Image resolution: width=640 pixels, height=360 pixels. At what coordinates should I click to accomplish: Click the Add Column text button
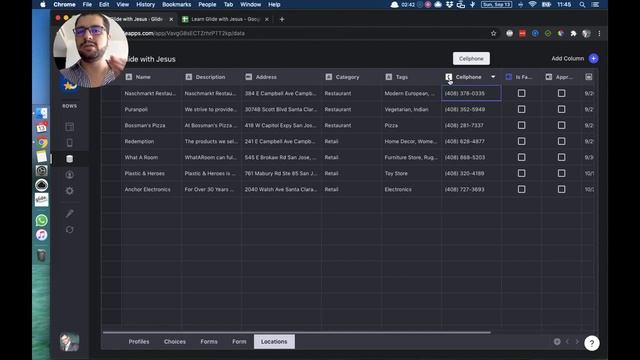[x=567, y=58]
